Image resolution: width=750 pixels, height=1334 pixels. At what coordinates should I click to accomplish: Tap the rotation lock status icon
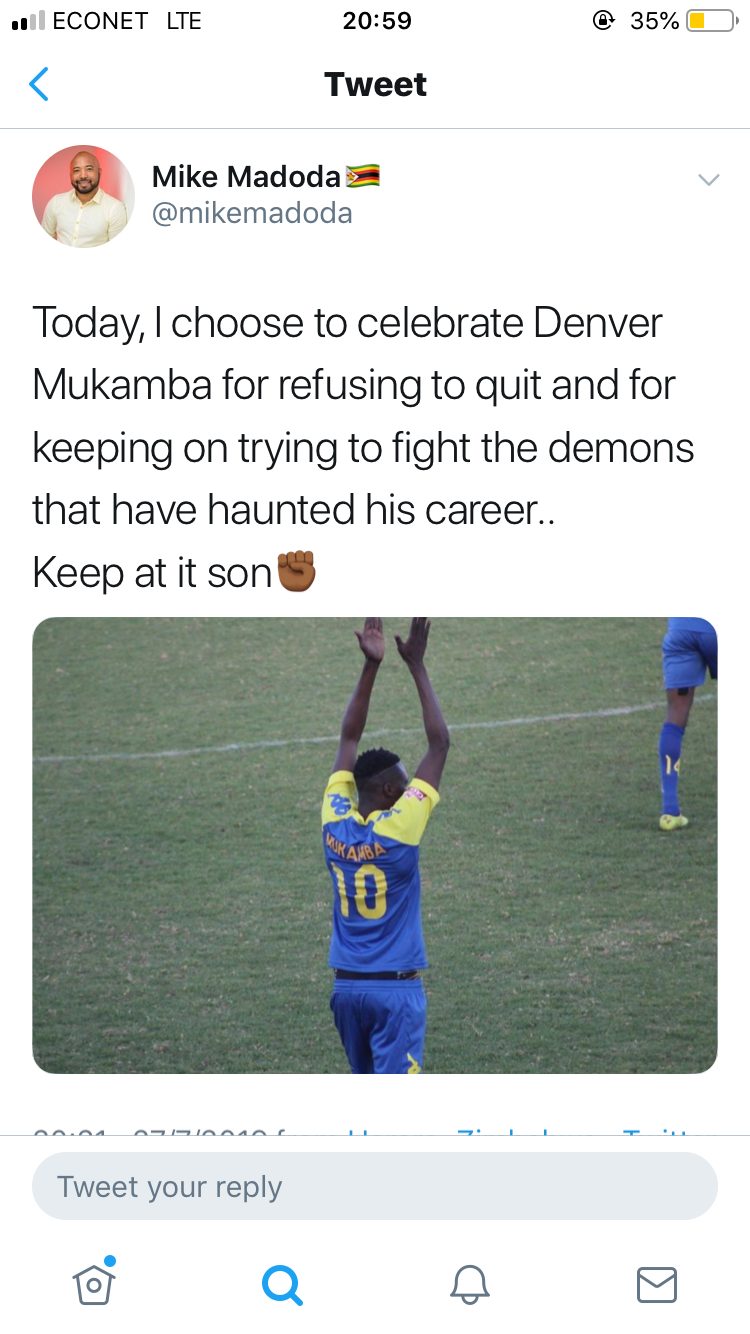(x=603, y=20)
